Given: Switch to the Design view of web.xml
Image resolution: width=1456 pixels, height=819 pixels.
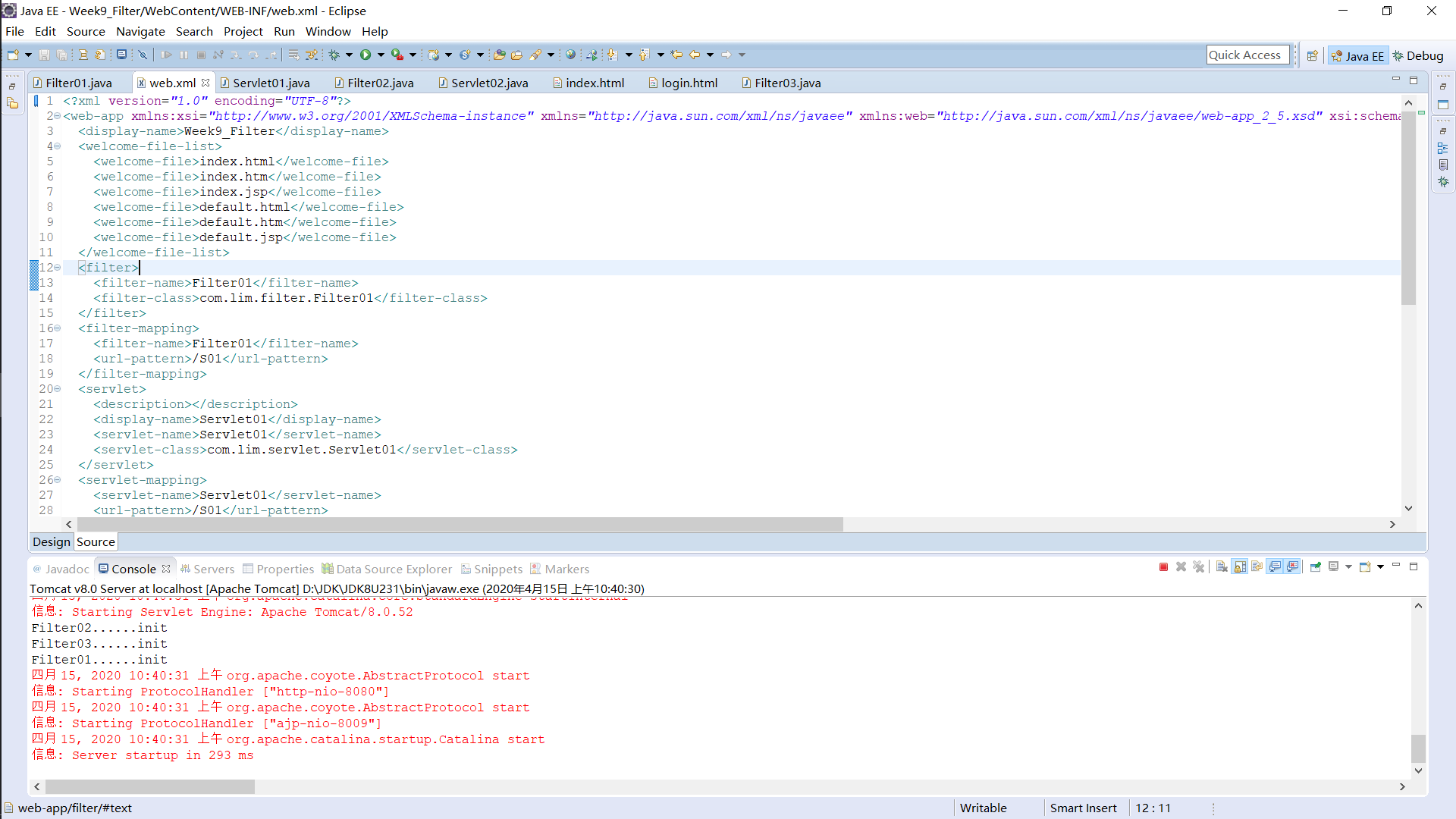Looking at the screenshot, I should (x=51, y=541).
